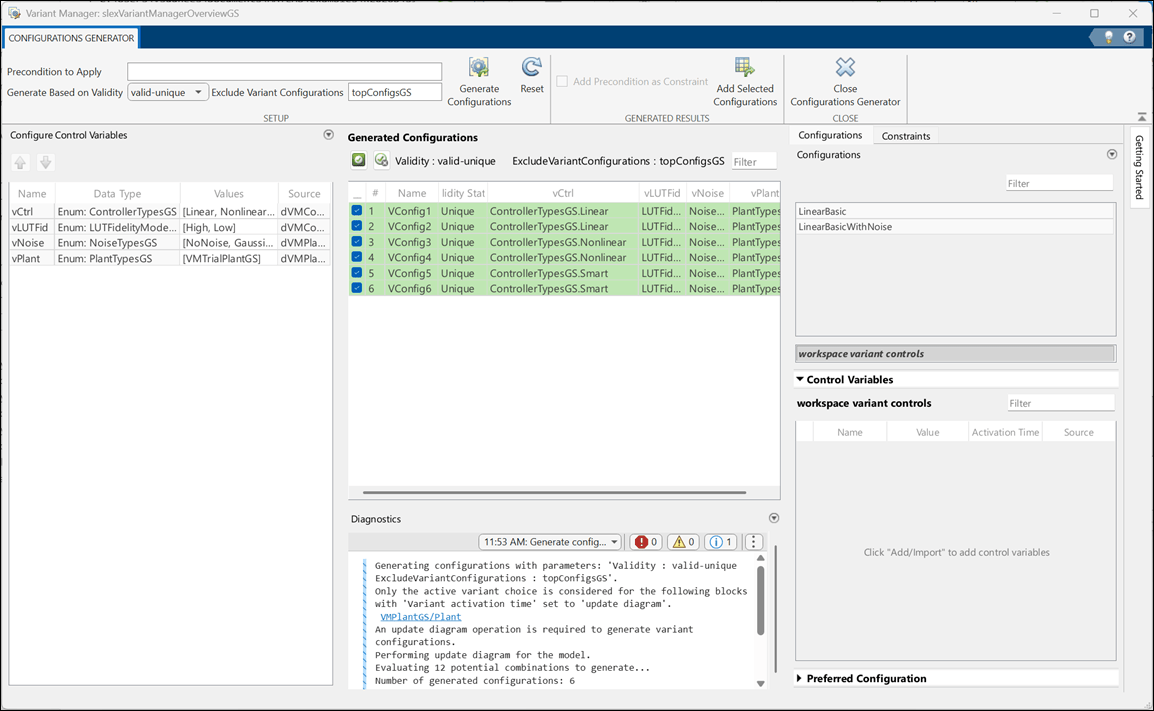
Task: Sort by Data Type column header
Action: coord(117,194)
